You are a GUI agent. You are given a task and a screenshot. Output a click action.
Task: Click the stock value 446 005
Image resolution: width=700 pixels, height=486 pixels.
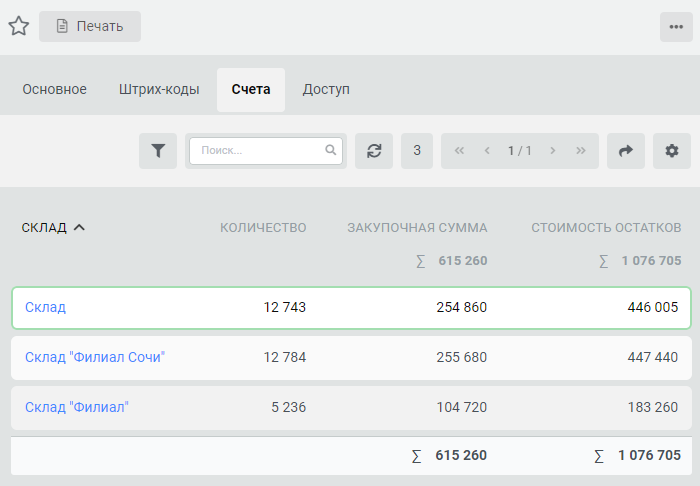[653, 307]
